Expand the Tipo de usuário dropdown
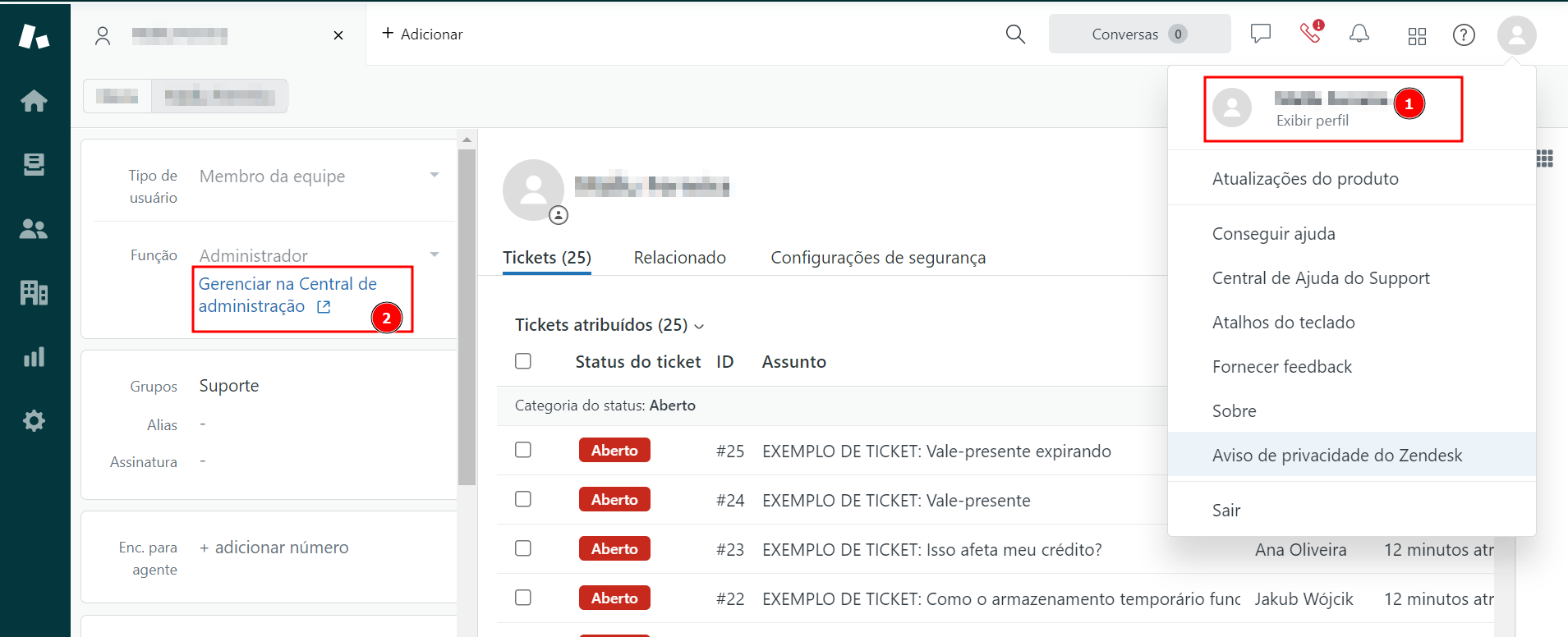The width and height of the screenshot is (1568, 637). (434, 176)
